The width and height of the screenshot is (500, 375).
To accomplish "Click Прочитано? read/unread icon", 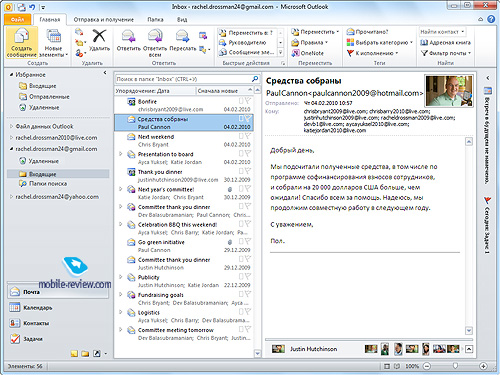I will click(x=350, y=32).
